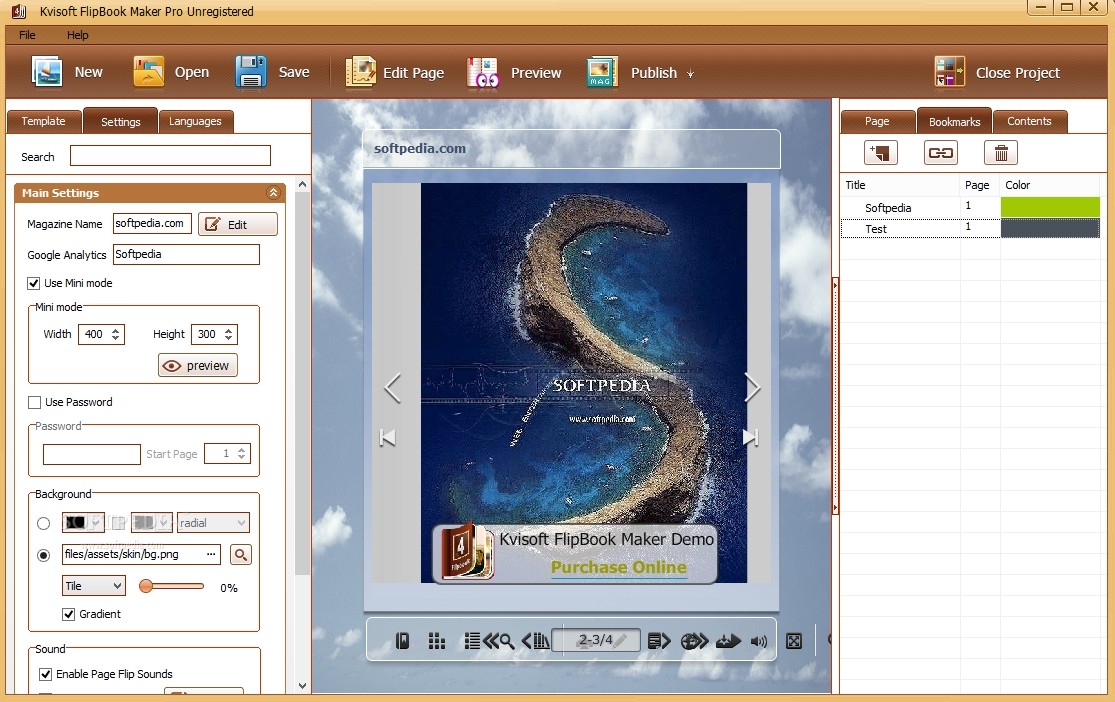Click the Edit magazine name button
1115x702 pixels.
coord(238,224)
